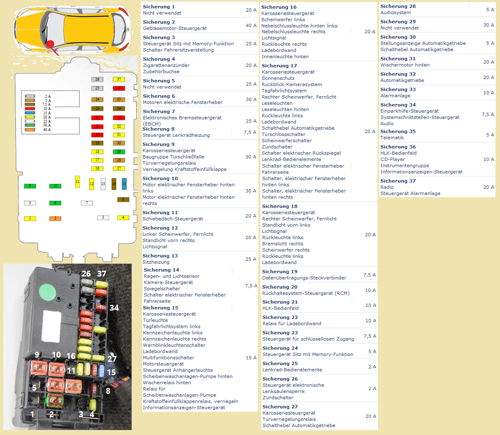
Task: Click the "Sicherung 31" heading
Action: (398, 59)
